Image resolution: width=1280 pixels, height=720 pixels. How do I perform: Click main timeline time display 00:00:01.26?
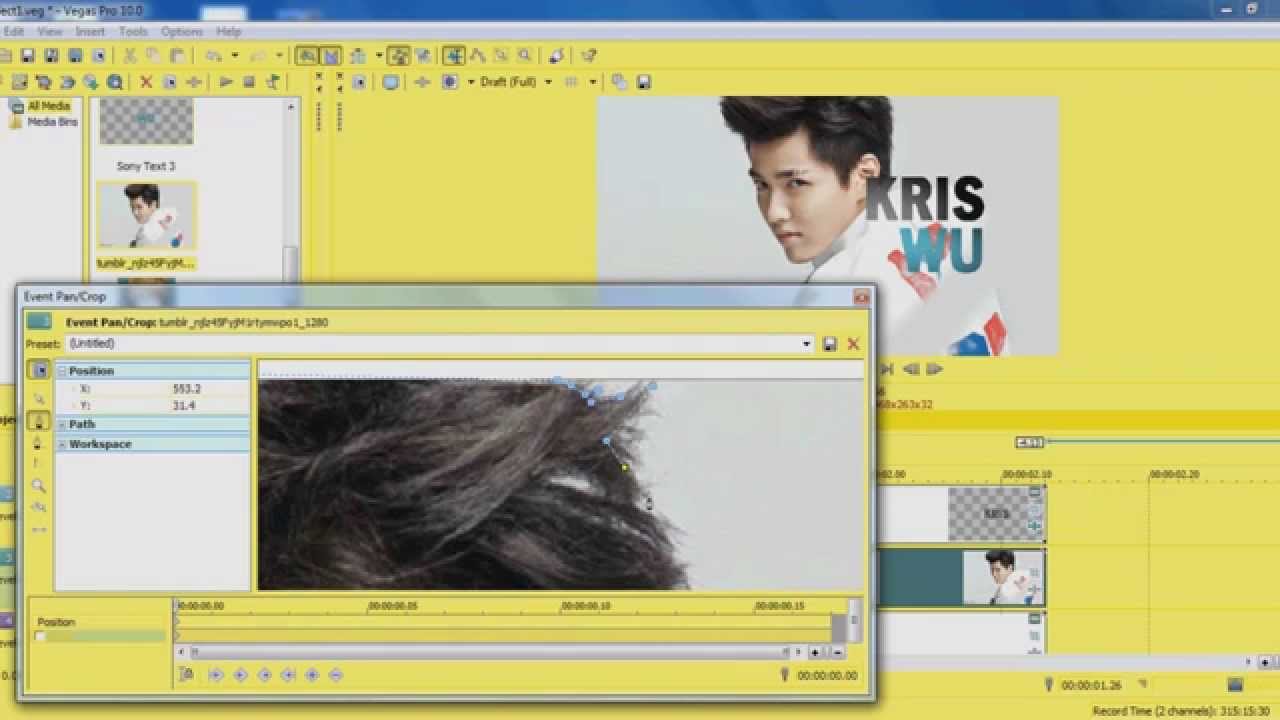pyautogui.click(x=1091, y=686)
